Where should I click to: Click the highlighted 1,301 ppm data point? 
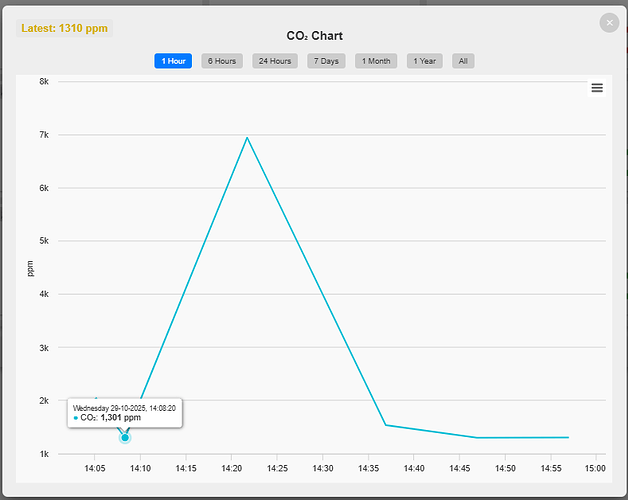(x=125, y=437)
